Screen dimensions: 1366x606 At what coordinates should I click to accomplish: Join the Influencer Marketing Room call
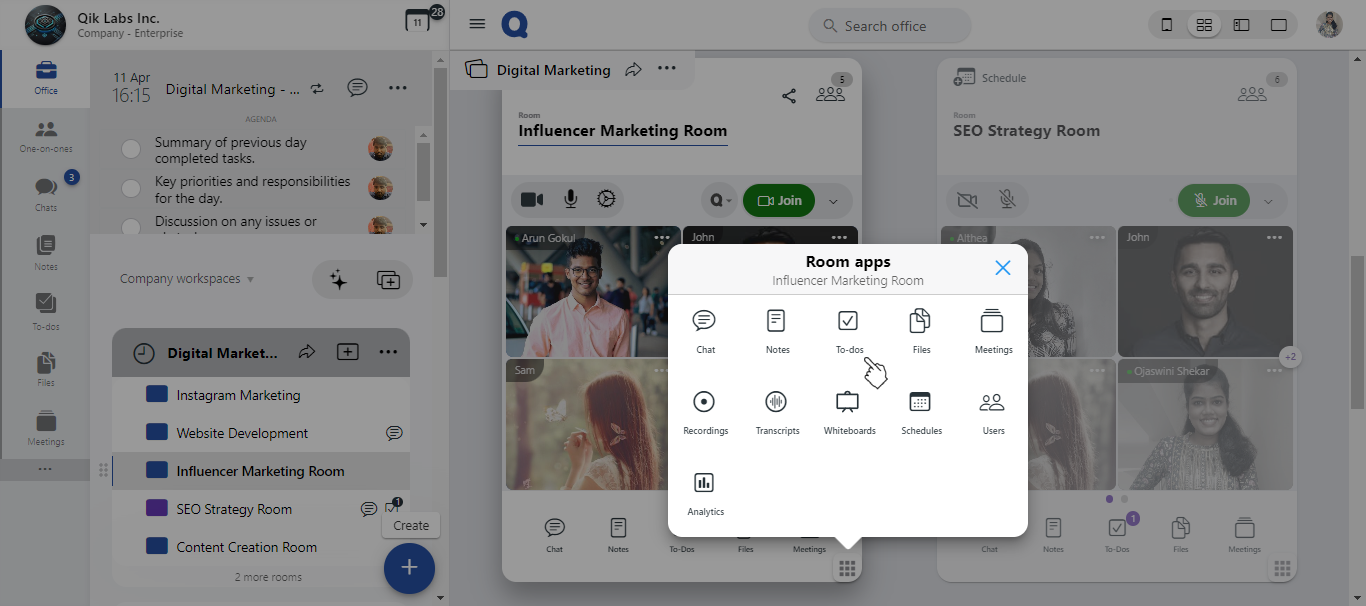[779, 201]
